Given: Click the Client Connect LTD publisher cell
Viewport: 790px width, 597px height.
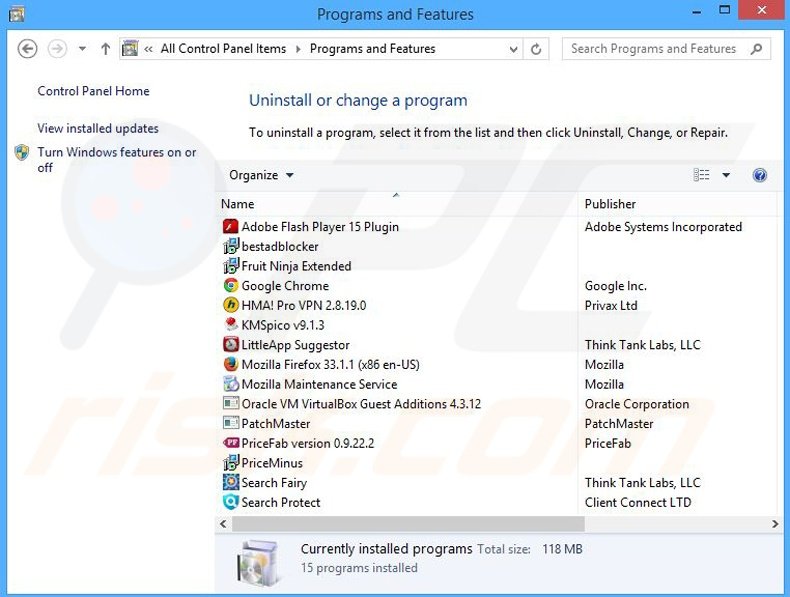Looking at the screenshot, I should click(x=638, y=502).
